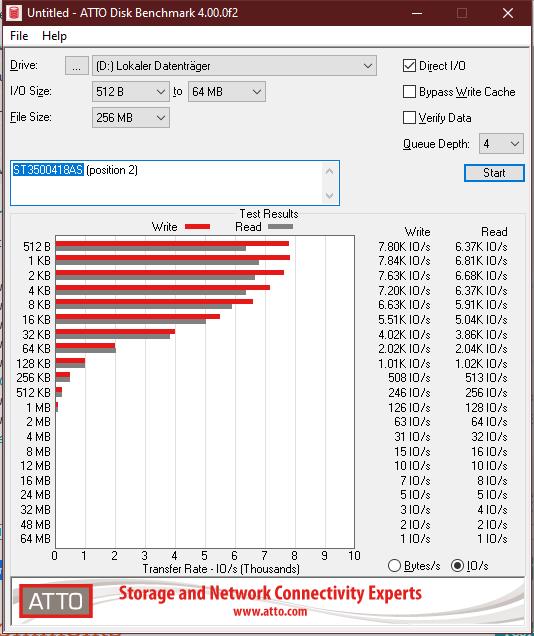Click the 512 B row label
534x636 pixels.
pyautogui.click(x=37, y=247)
